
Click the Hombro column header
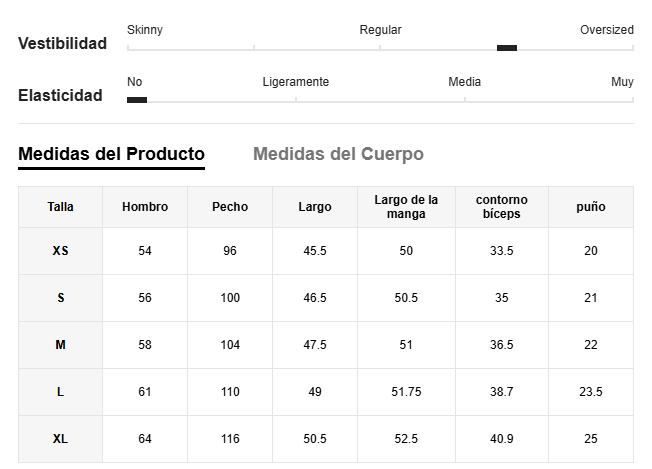point(145,207)
